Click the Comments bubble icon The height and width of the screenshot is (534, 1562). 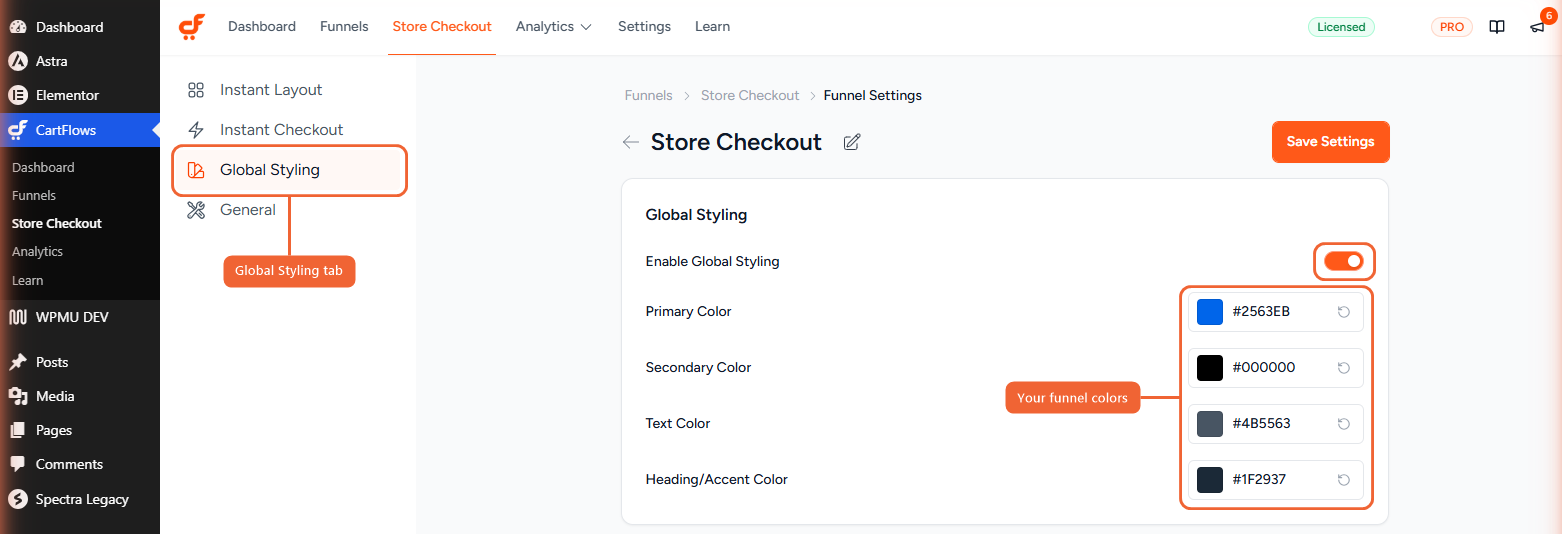tap(17, 464)
